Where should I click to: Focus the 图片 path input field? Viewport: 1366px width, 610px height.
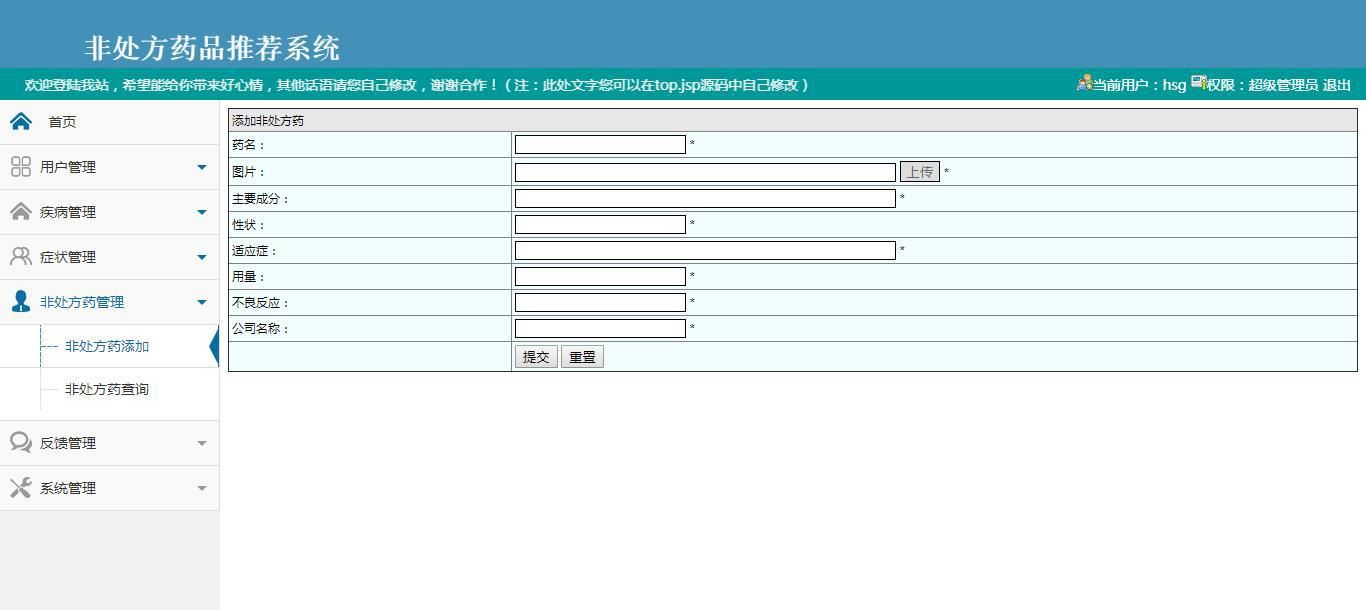coord(705,172)
